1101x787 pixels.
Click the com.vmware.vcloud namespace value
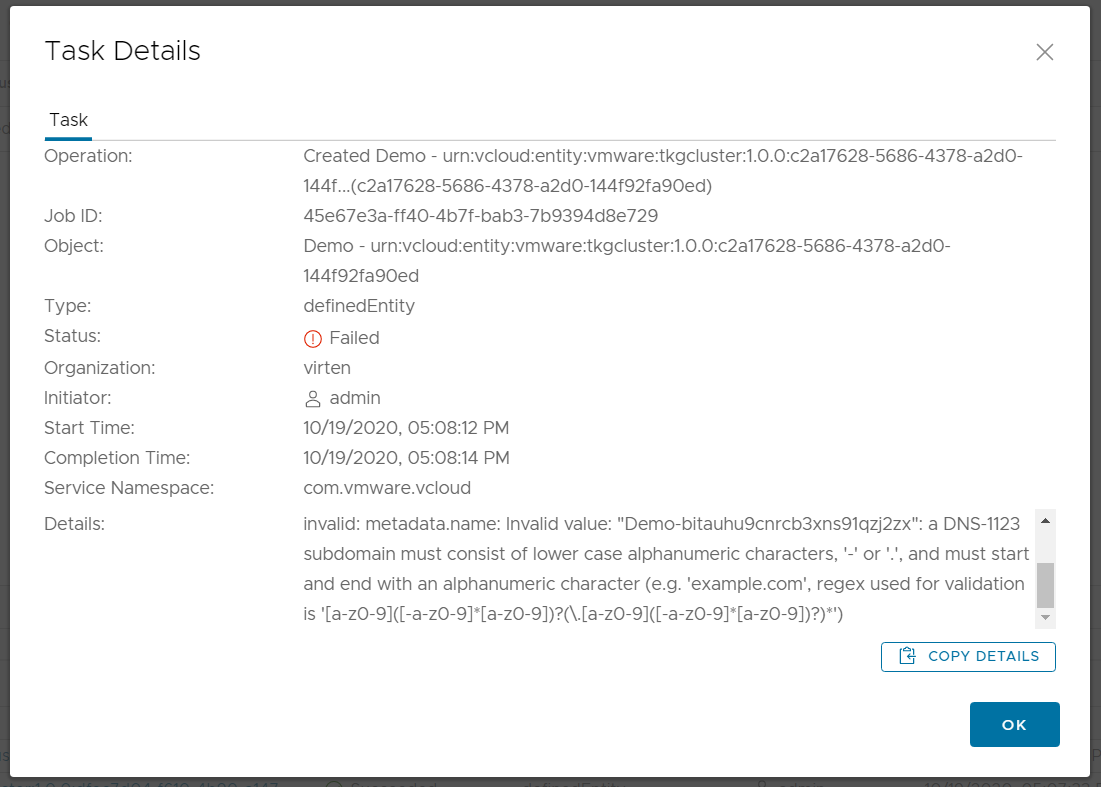387,488
